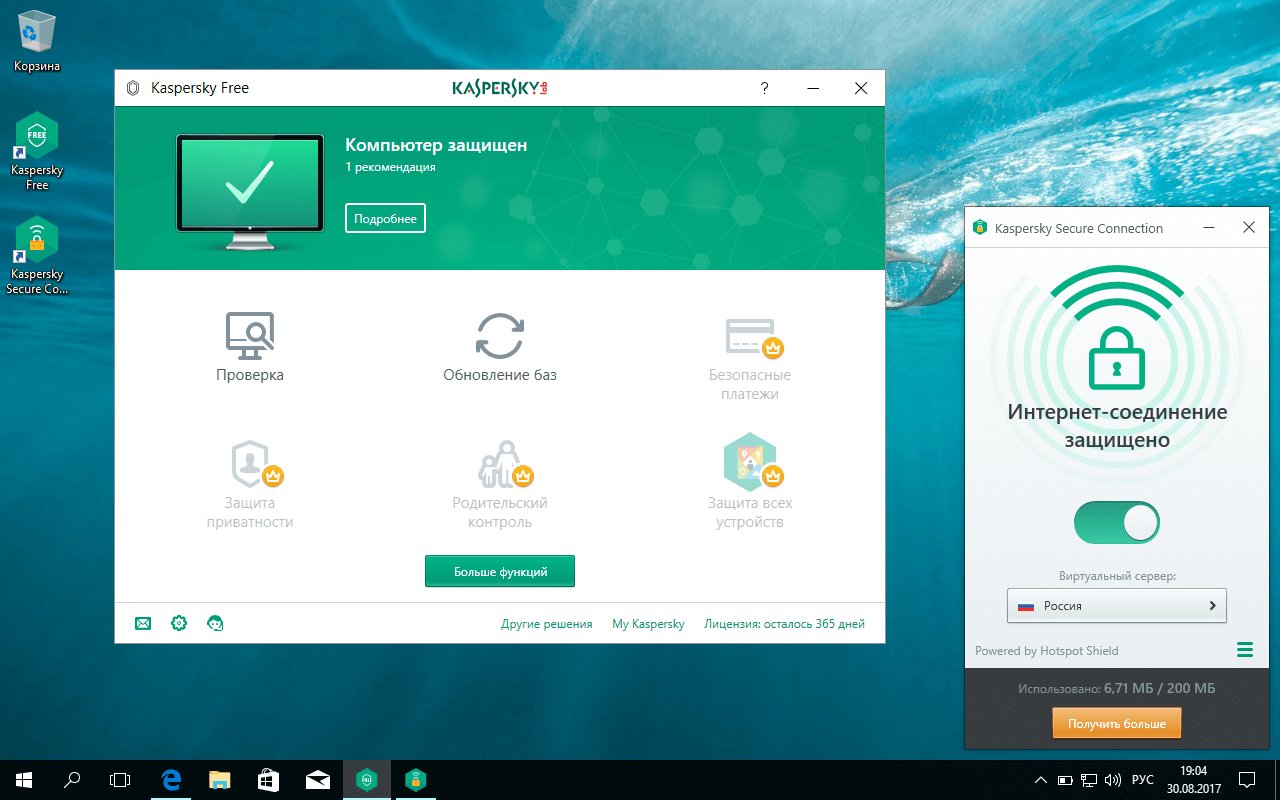The height and width of the screenshot is (800, 1280).
Task: Switch to Kaspersky Free taskbar button
Action: pyautogui.click(x=367, y=779)
